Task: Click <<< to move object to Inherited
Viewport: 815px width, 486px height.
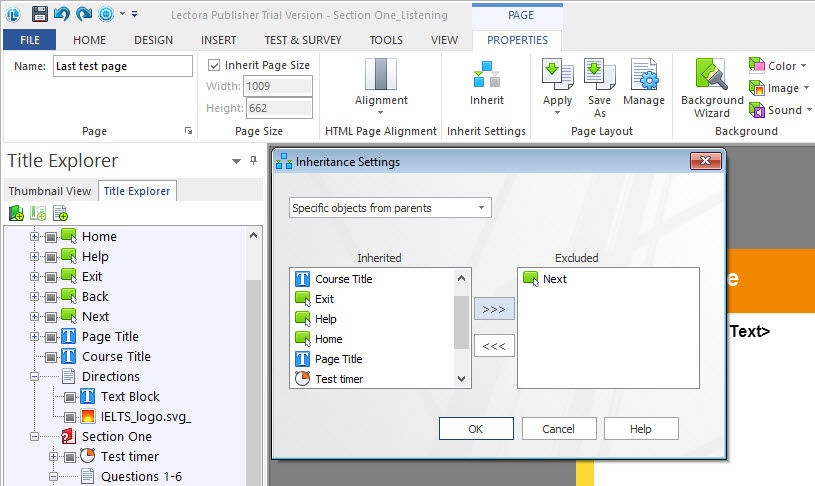Action: point(494,346)
